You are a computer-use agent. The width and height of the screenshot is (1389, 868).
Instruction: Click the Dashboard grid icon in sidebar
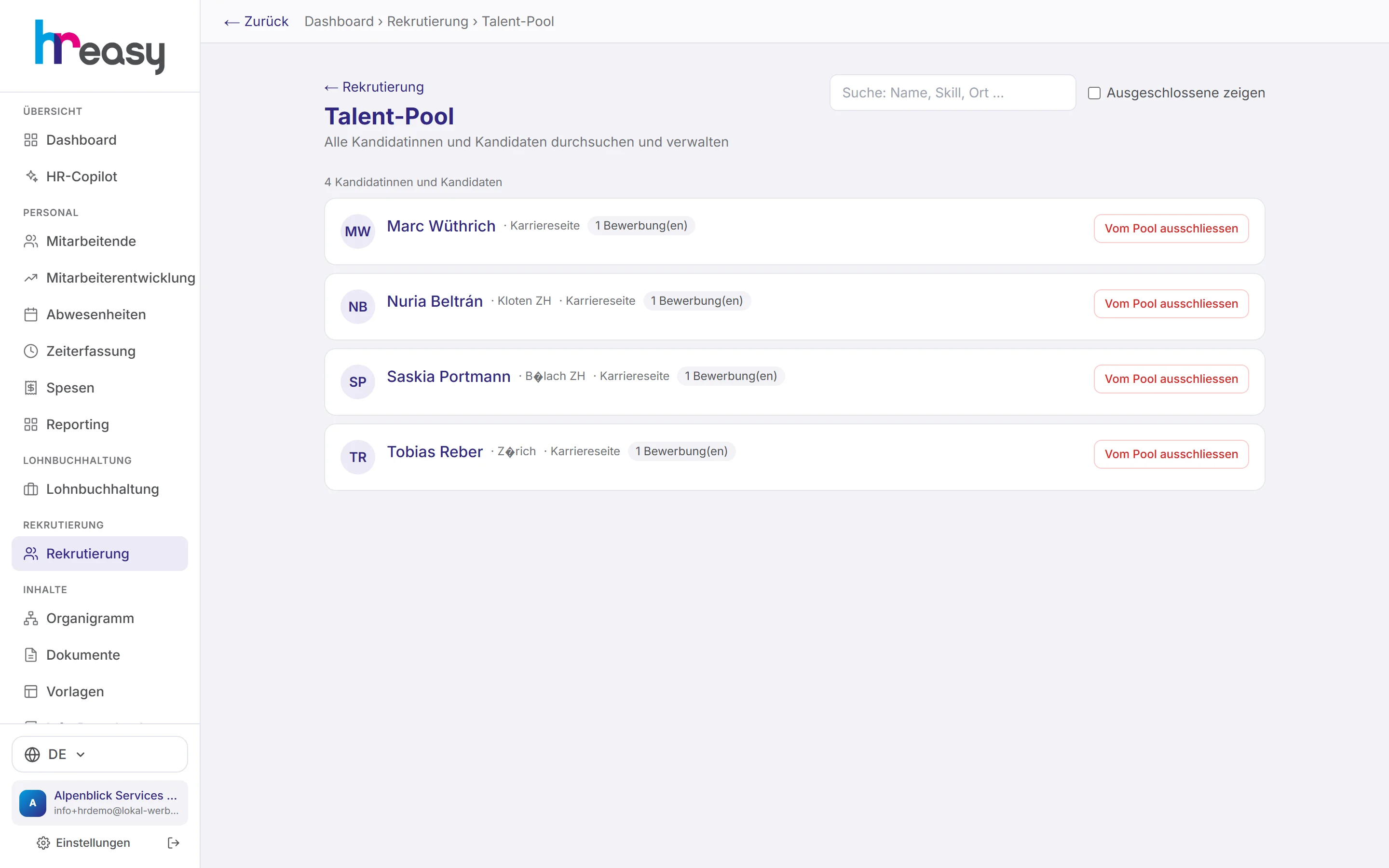point(31,140)
